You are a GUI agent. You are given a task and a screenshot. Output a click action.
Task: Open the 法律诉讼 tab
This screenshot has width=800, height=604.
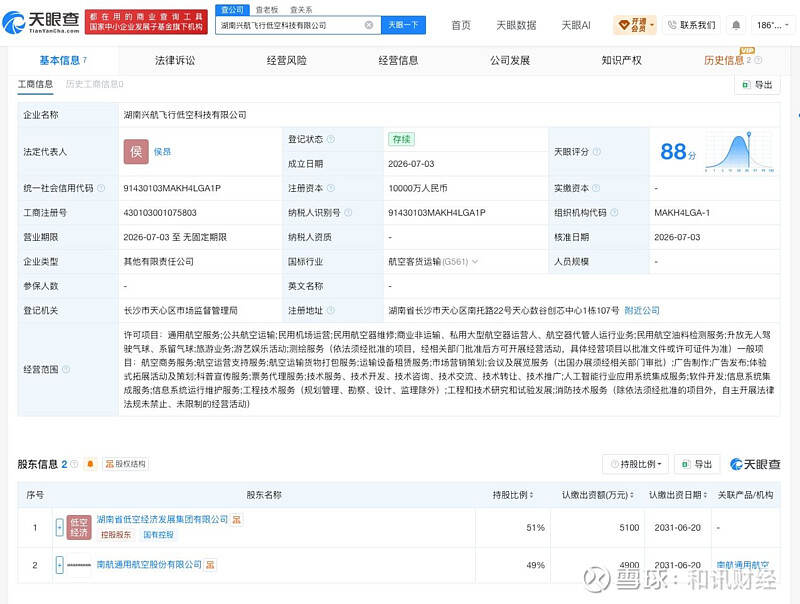pyautogui.click(x=175, y=60)
